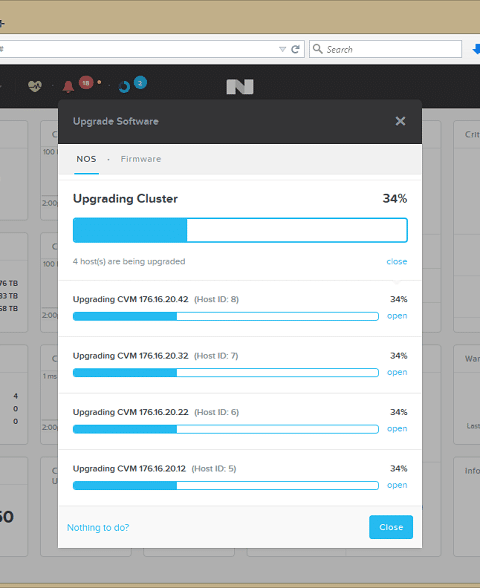Select the NOS tab

pyautogui.click(x=86, y=159)
